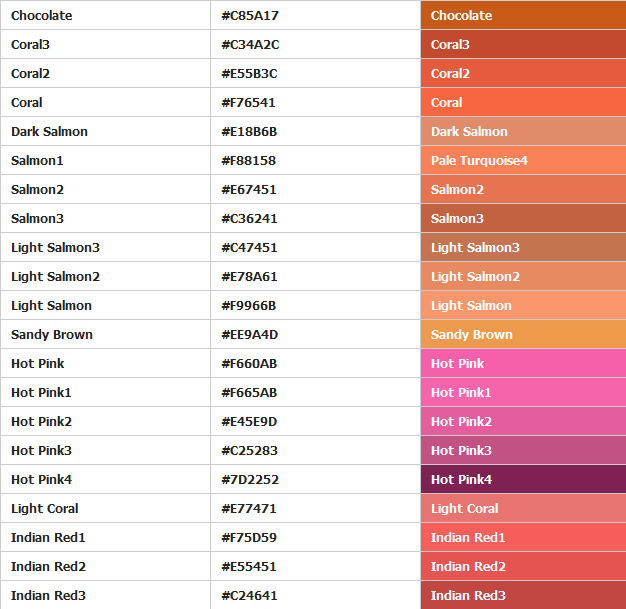Click hex code #E55B3C for Coral2
Image resolution: width=626 pixels, height=609 pixels.
click(x=249, y=74)
